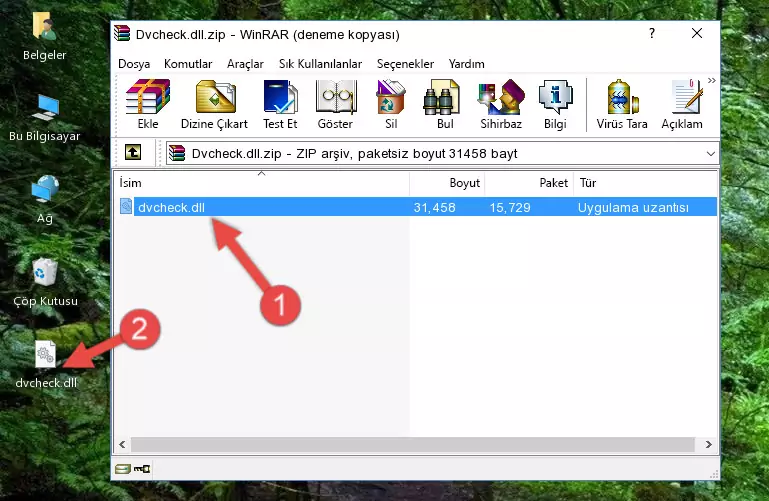
Task: Open the Komutlar menu
Action: pyautogui.click(x=188, y=64)
